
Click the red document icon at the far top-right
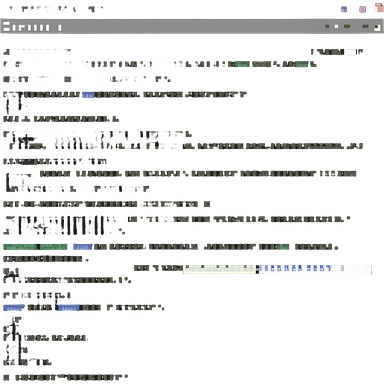(379, 8)
